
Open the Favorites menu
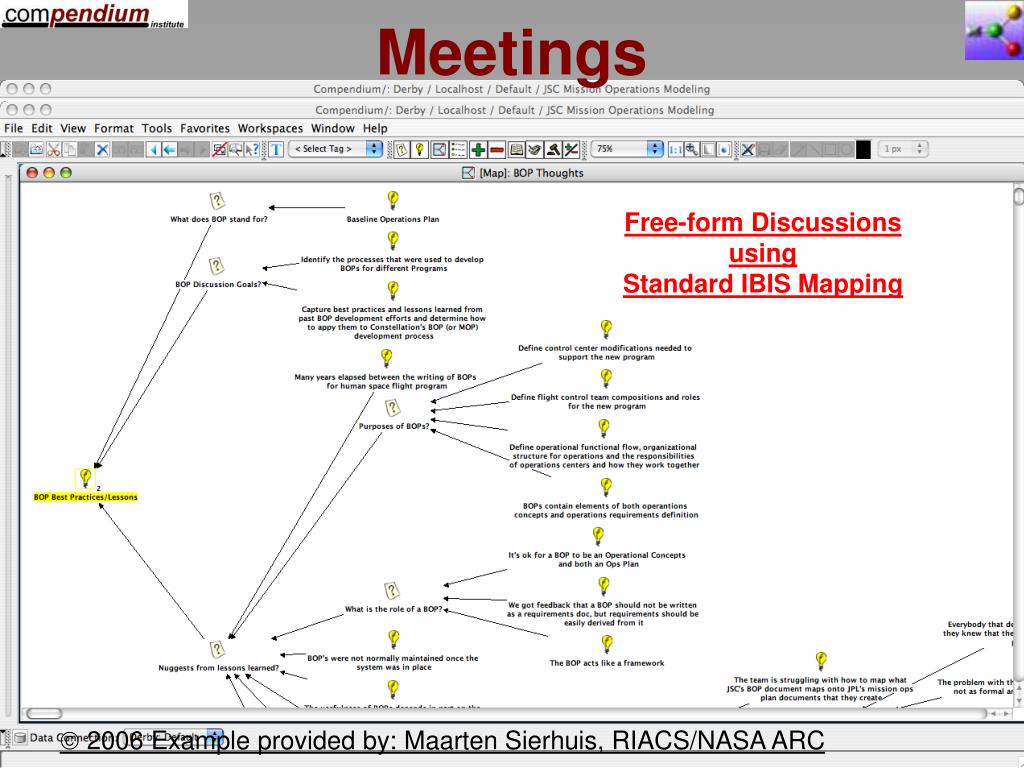click(205, 128)
